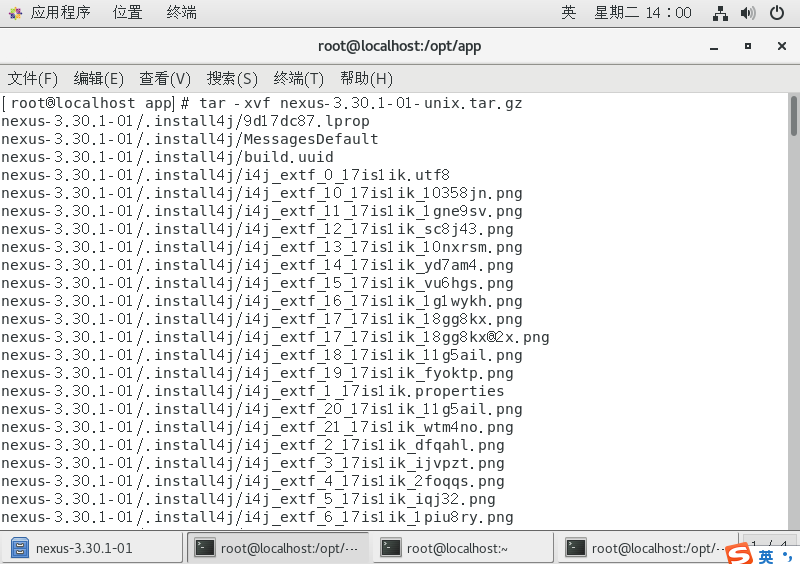
Task: Click the i4j_extf_21_17is1ik_wtm4no.png line
Action: tap(257, 427)
